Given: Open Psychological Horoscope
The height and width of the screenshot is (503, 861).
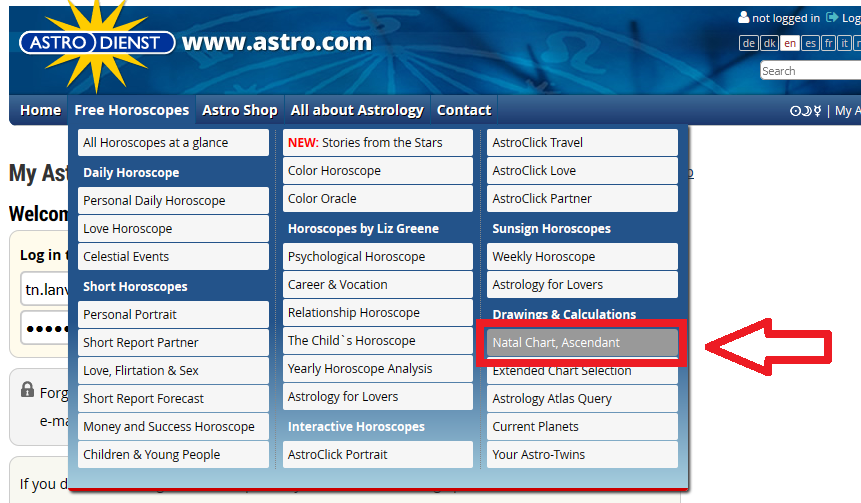Looking at the screenshot, I should pyautogui.click(x=378, y=256).
